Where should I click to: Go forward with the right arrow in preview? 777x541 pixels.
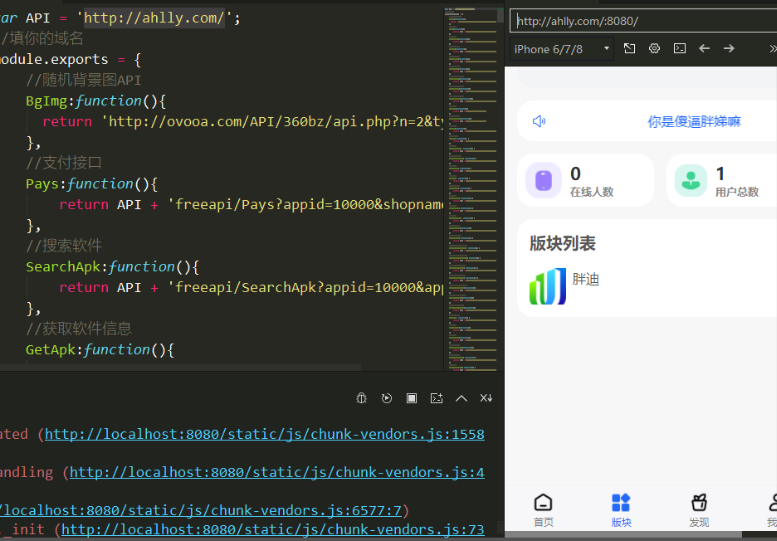(729, 48)
